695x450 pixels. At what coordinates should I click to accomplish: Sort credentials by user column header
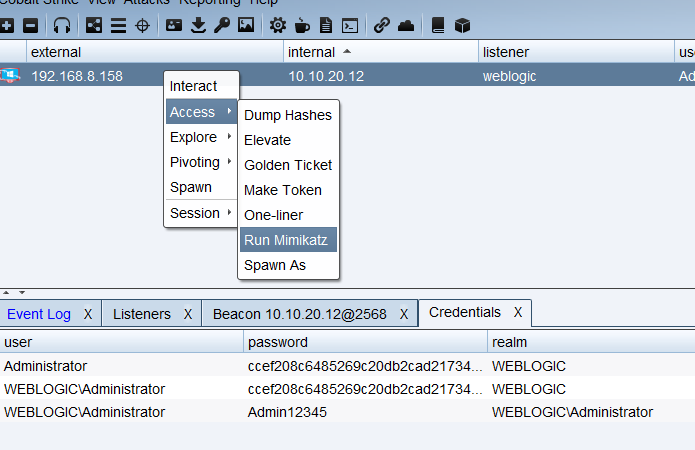[x=121, y=342]
